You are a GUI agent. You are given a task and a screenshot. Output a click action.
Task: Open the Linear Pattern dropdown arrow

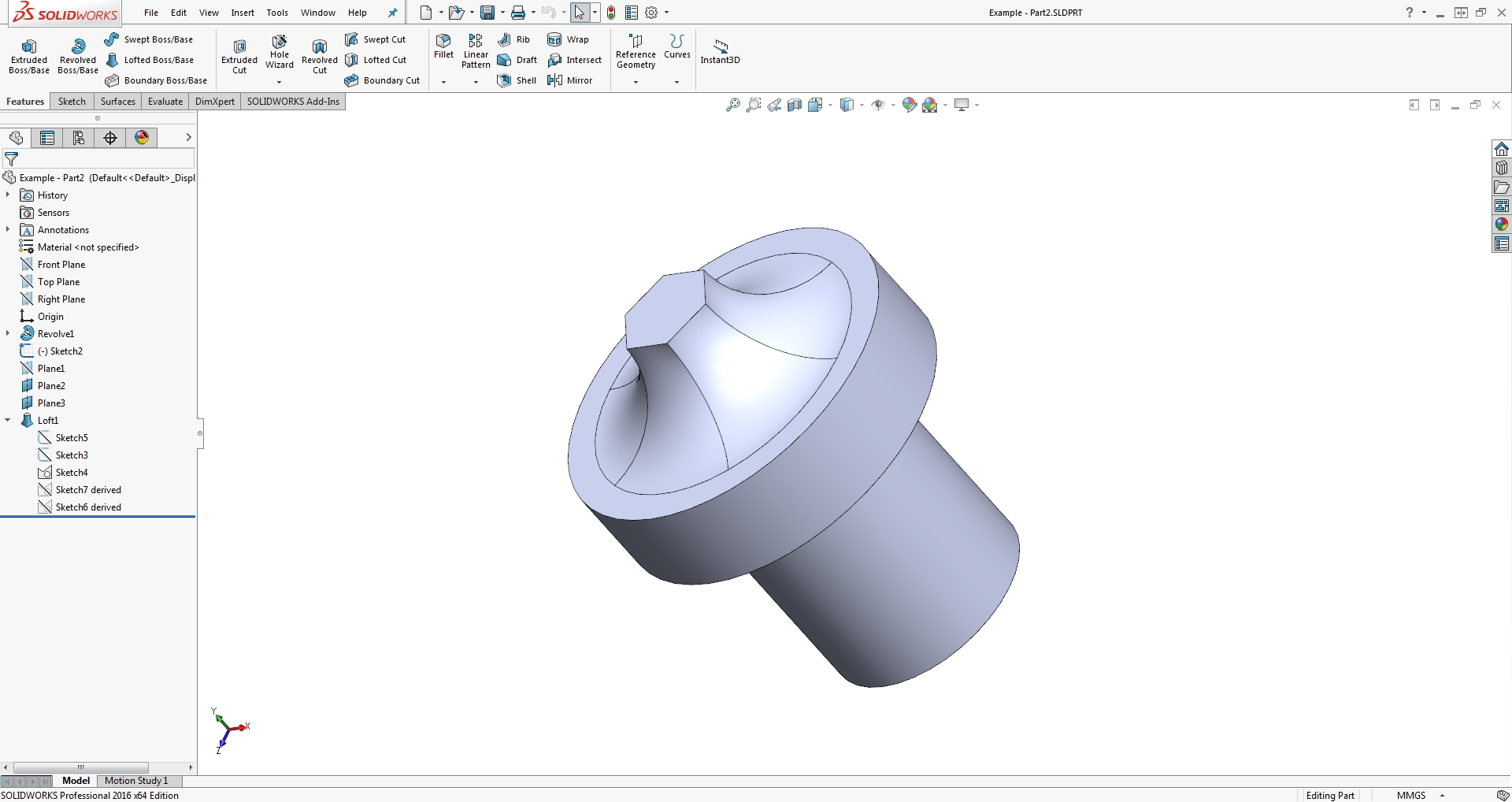point(476,82)
